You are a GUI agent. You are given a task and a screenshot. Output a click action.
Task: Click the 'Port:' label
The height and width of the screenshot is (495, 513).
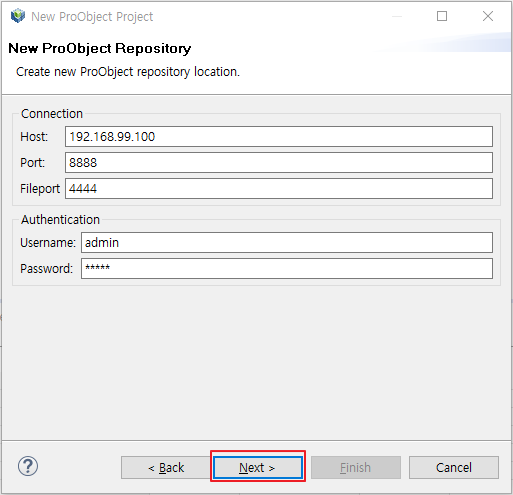coord(32,163)
